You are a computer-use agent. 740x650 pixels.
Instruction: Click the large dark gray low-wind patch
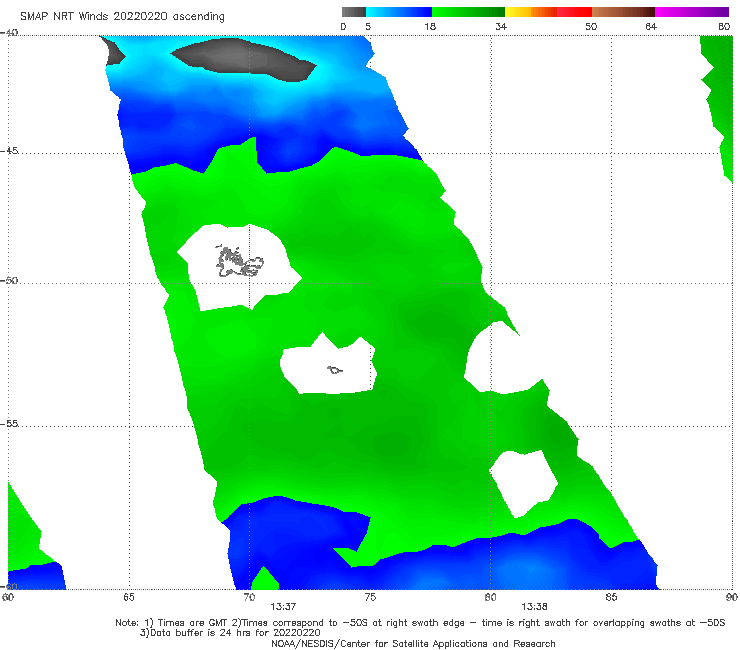pyautogui.click(x=244, y=59)
